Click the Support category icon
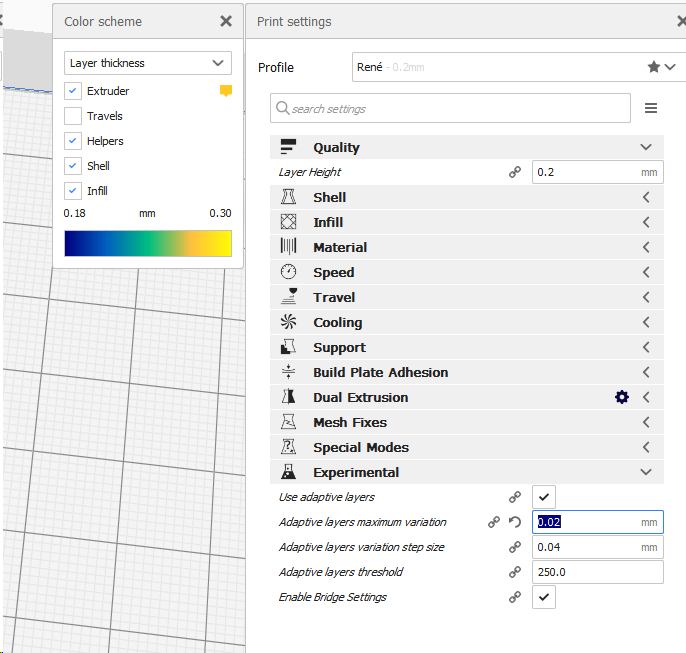This screenshot has height=653, width=686. click(x=288, y=347)
